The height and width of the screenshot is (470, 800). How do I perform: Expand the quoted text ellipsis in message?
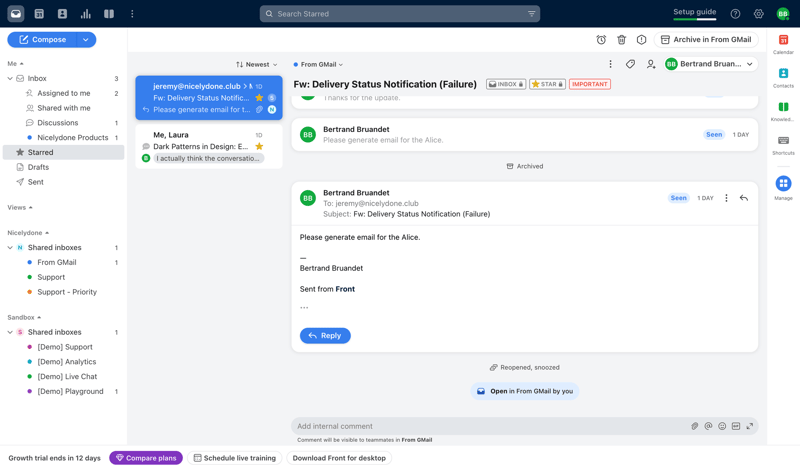click(x=304, y=308)
